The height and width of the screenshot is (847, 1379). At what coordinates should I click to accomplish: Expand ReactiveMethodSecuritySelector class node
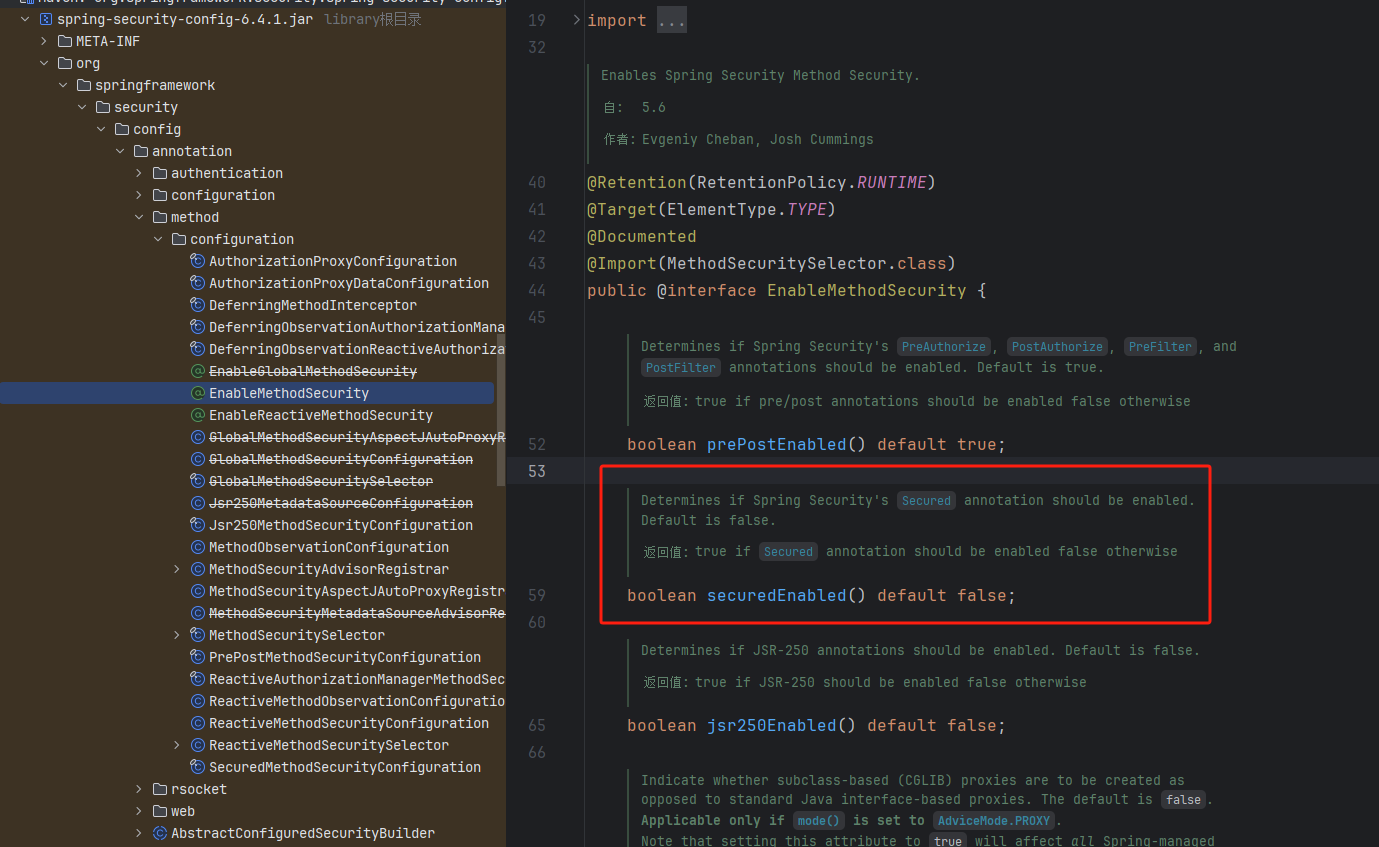(x=178, y=745)
